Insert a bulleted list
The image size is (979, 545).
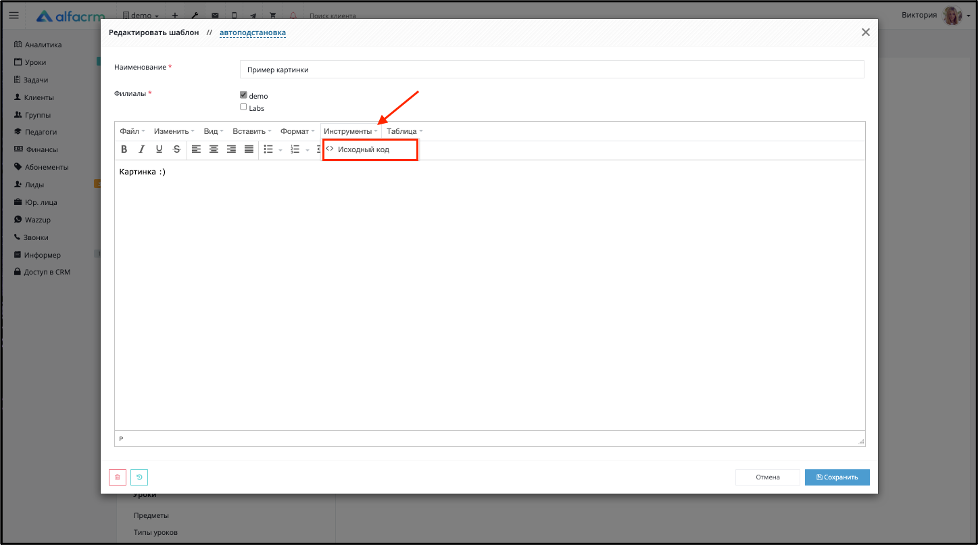click(x=268, y=149)
